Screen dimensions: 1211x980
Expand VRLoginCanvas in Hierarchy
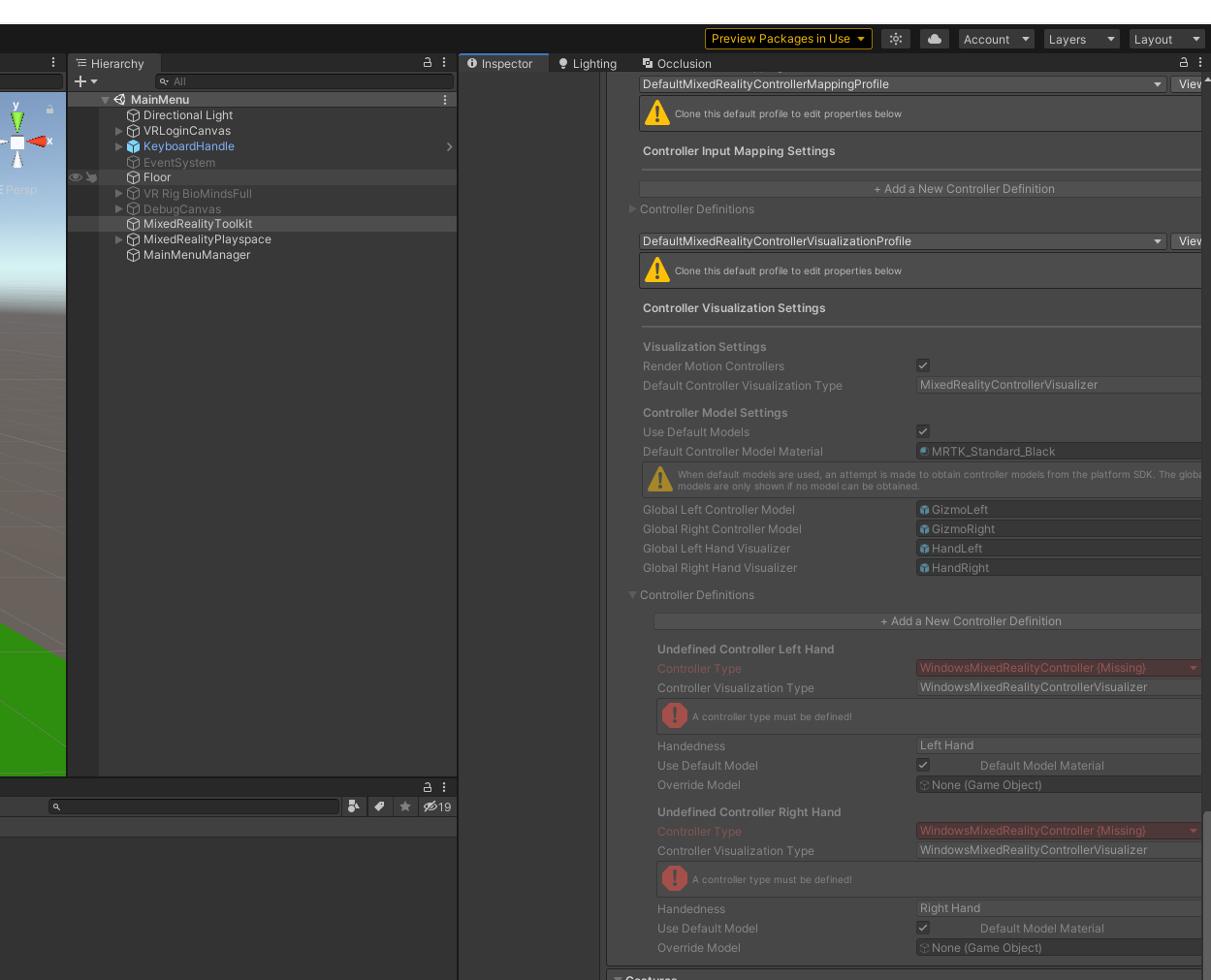click(x=119, y=131)
